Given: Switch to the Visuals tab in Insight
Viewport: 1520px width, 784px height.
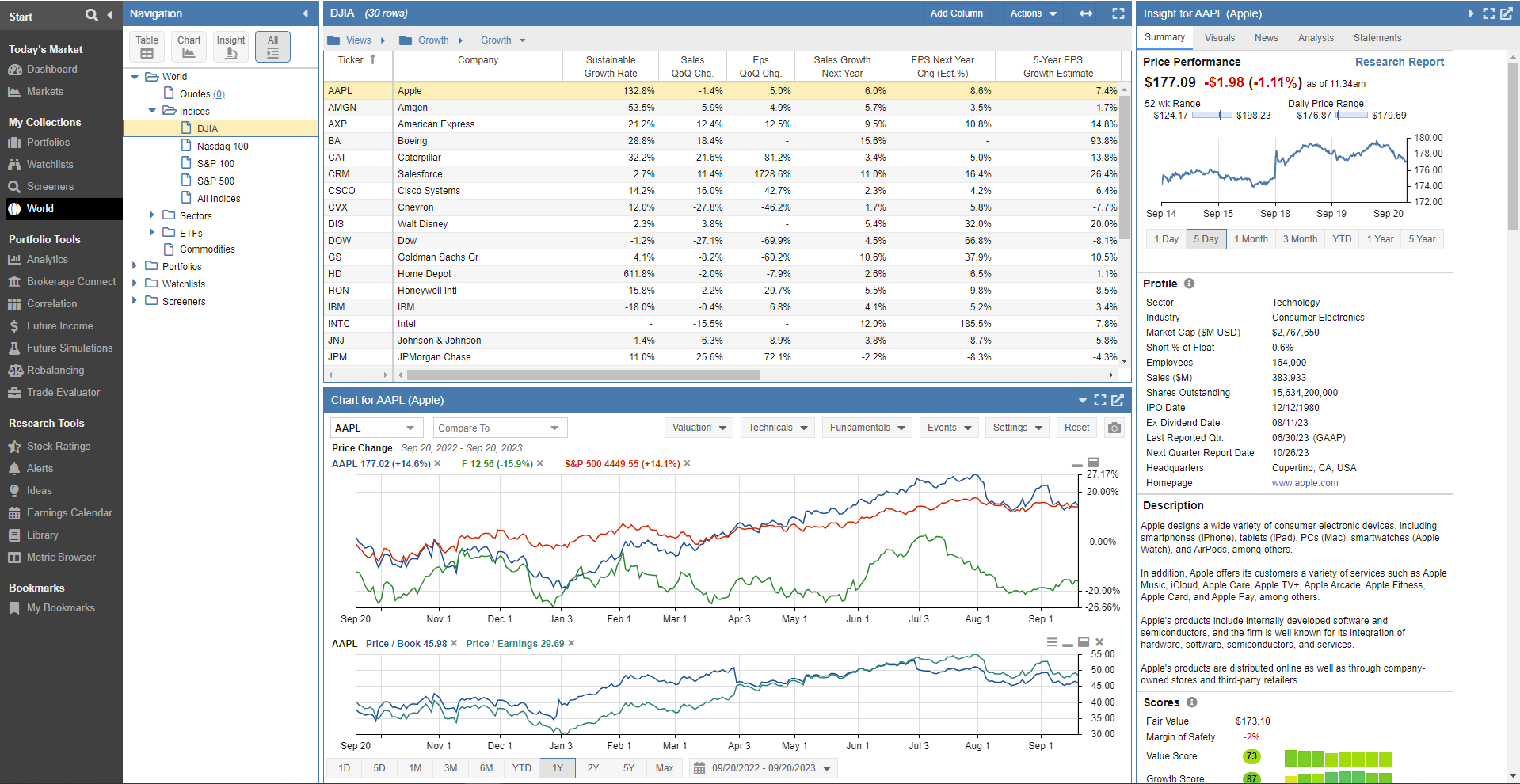Looking at the screenshot, I should click(x=1220, y=38).
